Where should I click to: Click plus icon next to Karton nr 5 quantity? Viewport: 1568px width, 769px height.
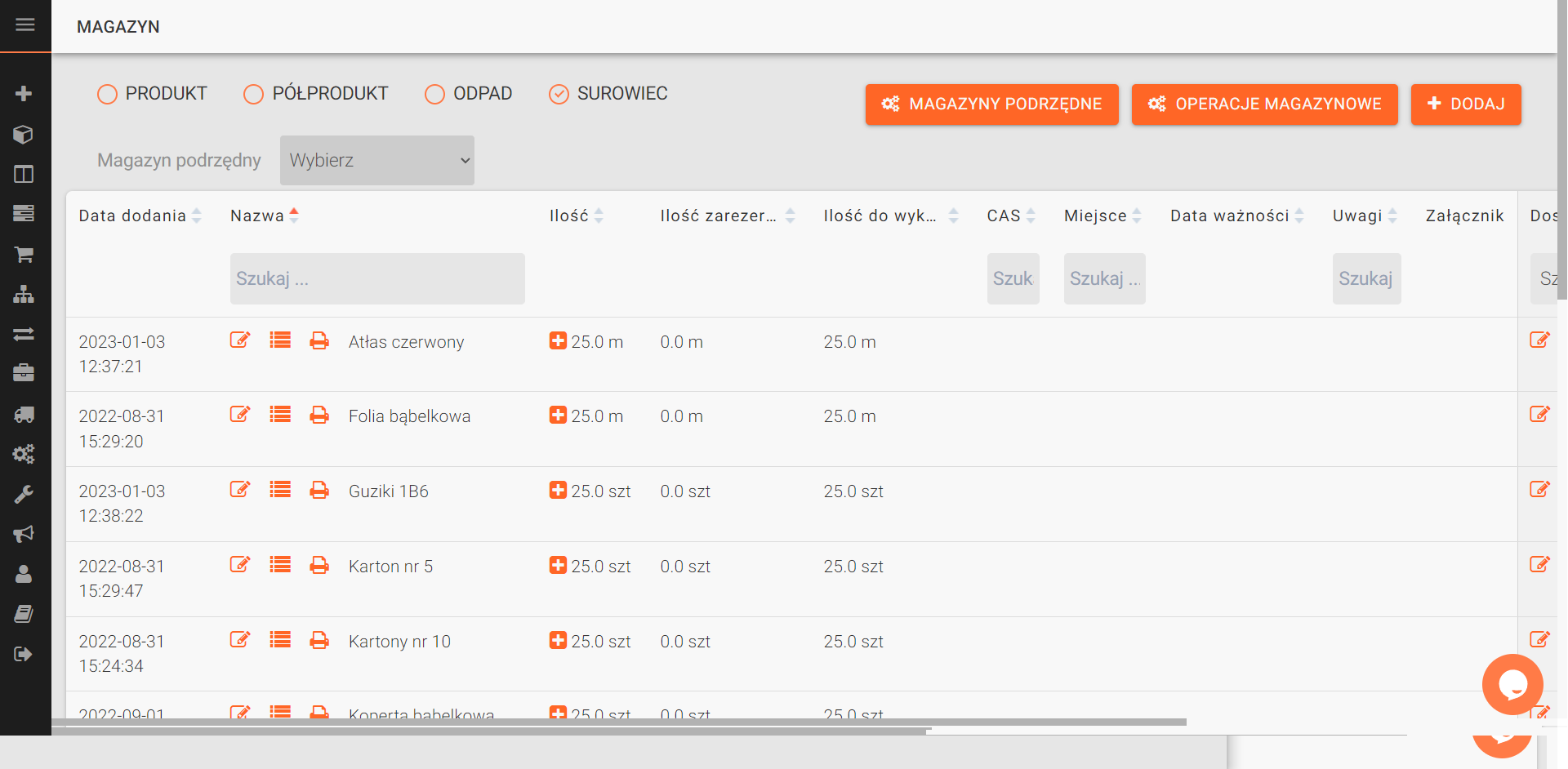click(x=558, y=565)
